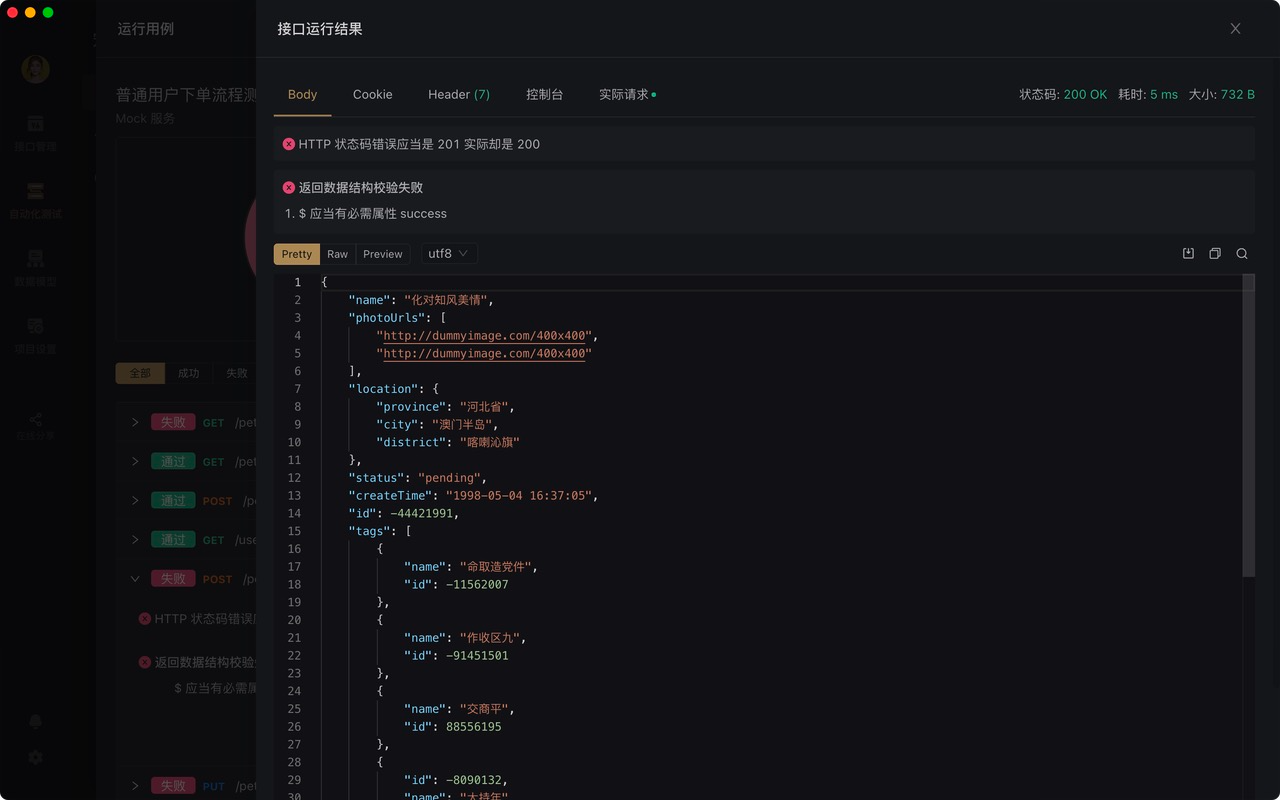The width and height of the screenshot is (1280, 800).
Task: Click the id value -44421991
Action: [424, 513]
